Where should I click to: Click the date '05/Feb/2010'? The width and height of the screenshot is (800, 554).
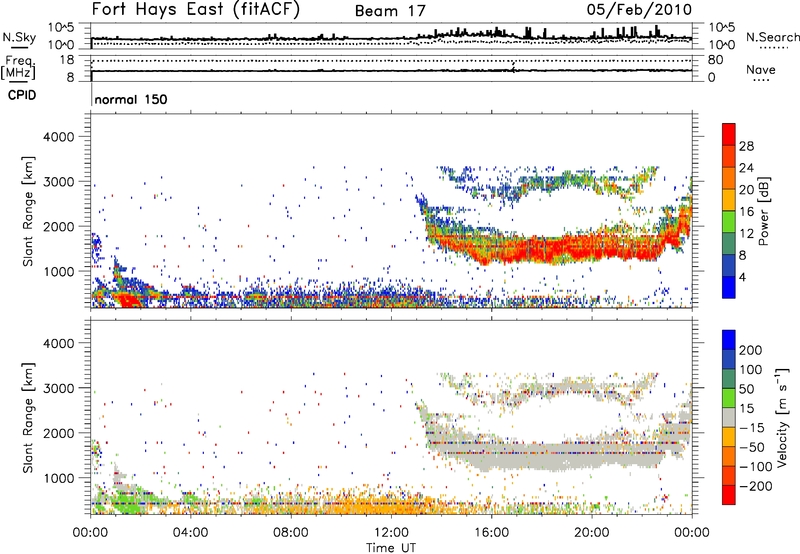(639, 9)
